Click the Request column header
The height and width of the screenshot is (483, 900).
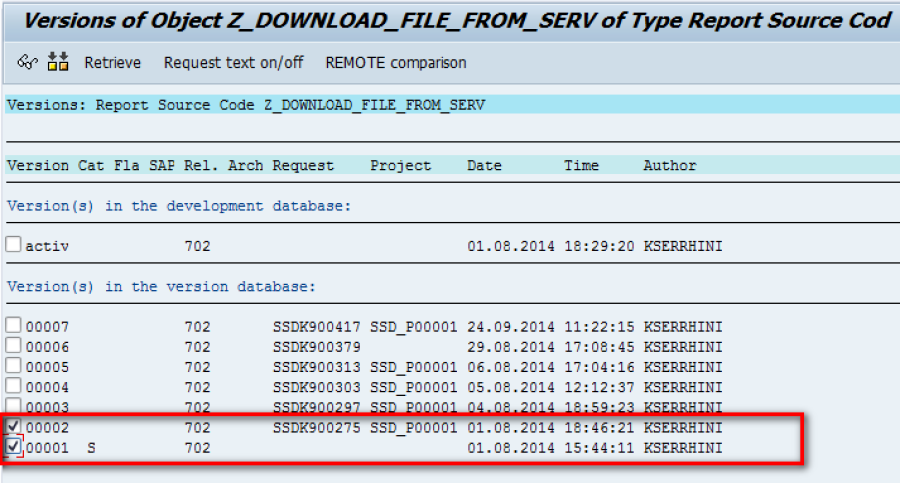pos(302,165)
